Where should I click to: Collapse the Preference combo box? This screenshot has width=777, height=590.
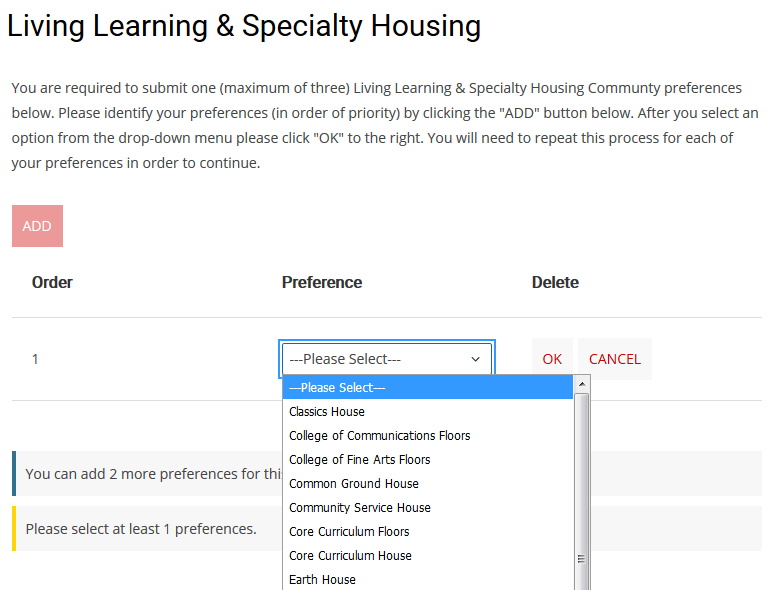[x=386, y=359]
